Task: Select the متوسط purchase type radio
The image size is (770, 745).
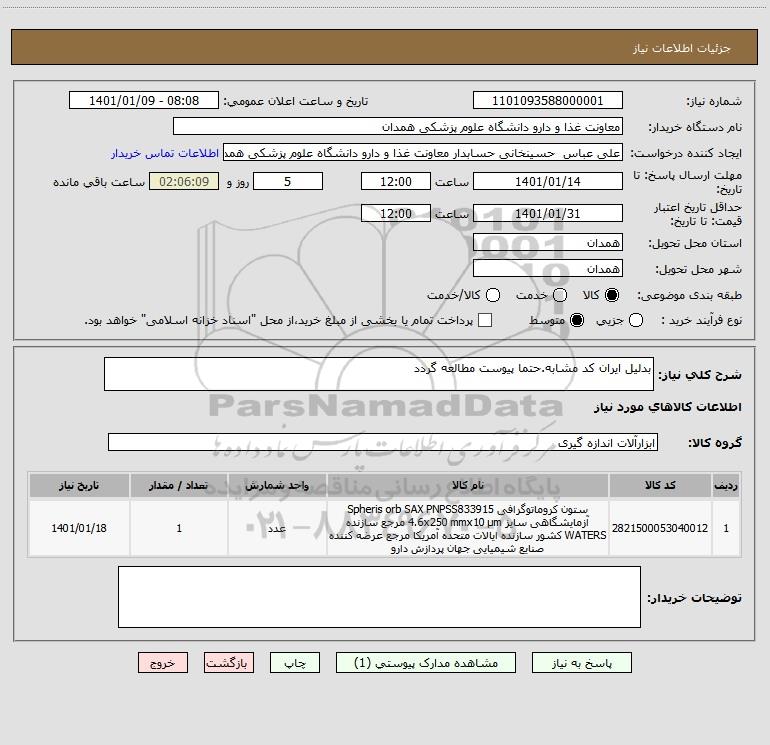Action: click(x=577, y=320)
